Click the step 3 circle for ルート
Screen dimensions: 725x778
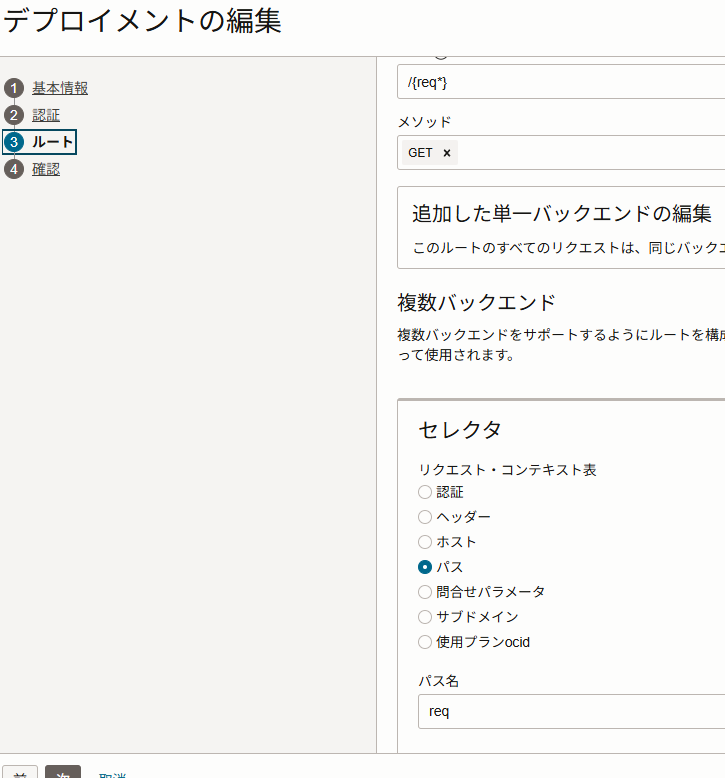pyautogui.click(x=14, y=142)
